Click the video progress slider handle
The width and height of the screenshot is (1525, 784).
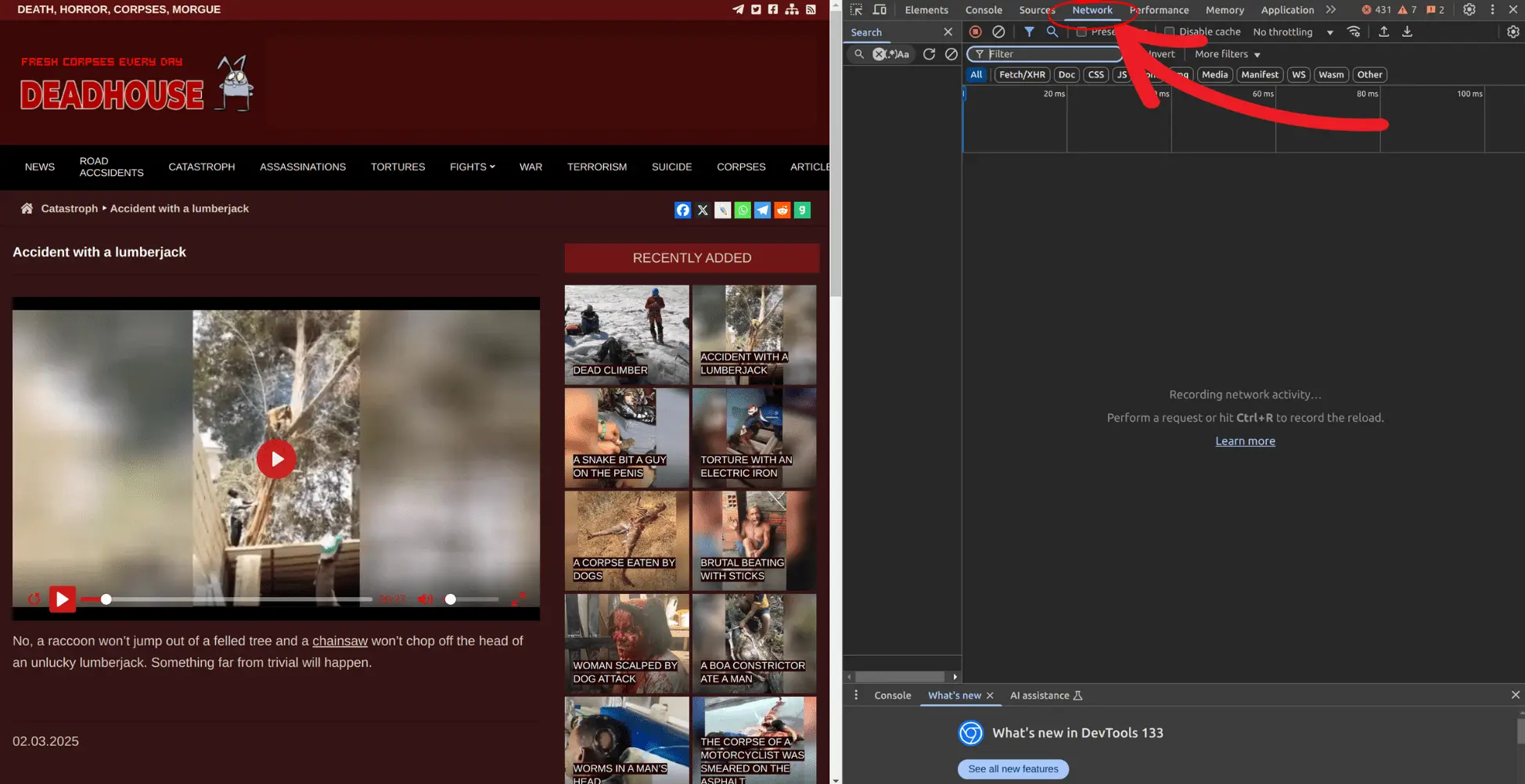(106, 599)
